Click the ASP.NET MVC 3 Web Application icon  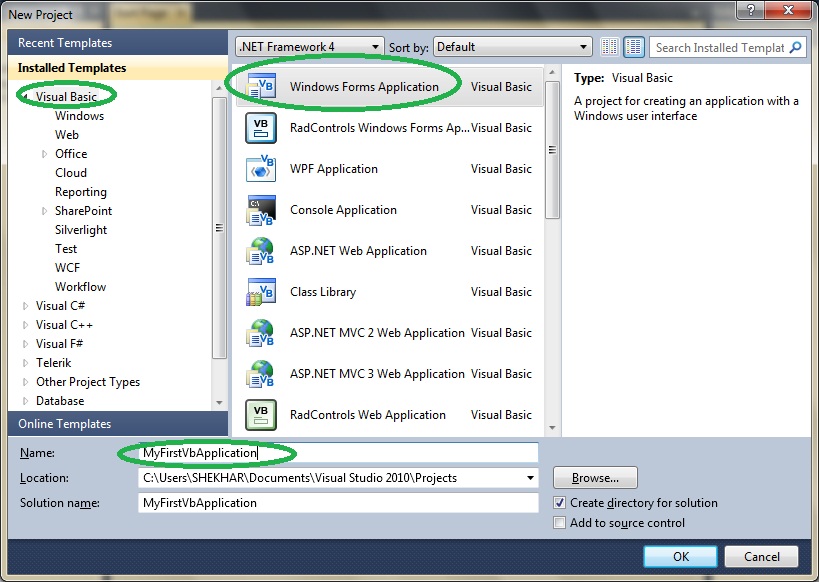tap(261, 374)
